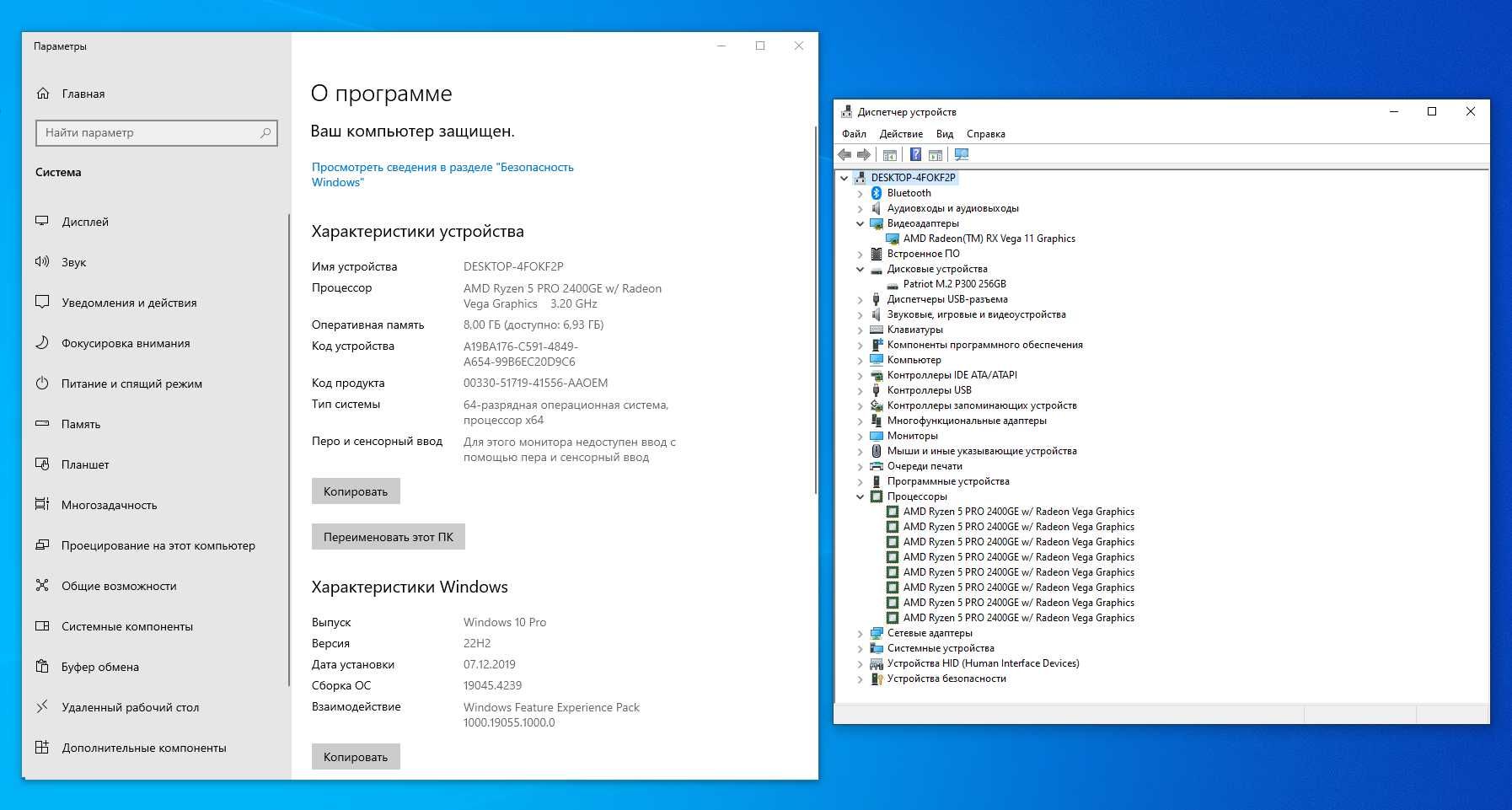The height and width of the screenshot is (810, 1512).
Task: Click the Удаленный рабочий стол sidebar icon
Action: (42, 707)
